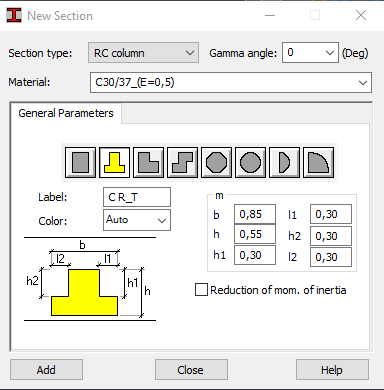Select the rectangular column shape icon
Screen dimensions: 384x390
pyautogui.click(x=80, y=162)
